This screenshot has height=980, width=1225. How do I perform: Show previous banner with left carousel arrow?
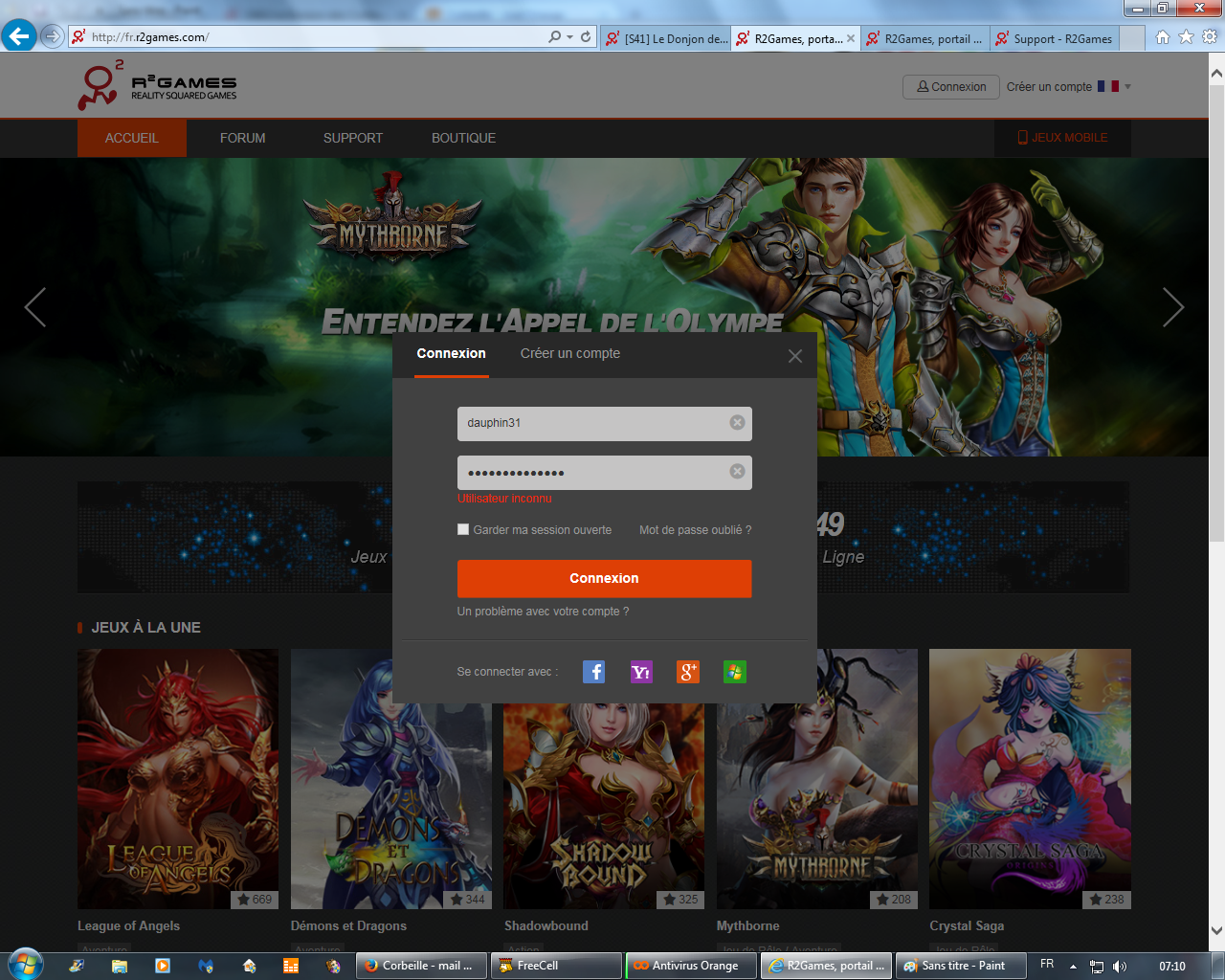click(35, 307)
